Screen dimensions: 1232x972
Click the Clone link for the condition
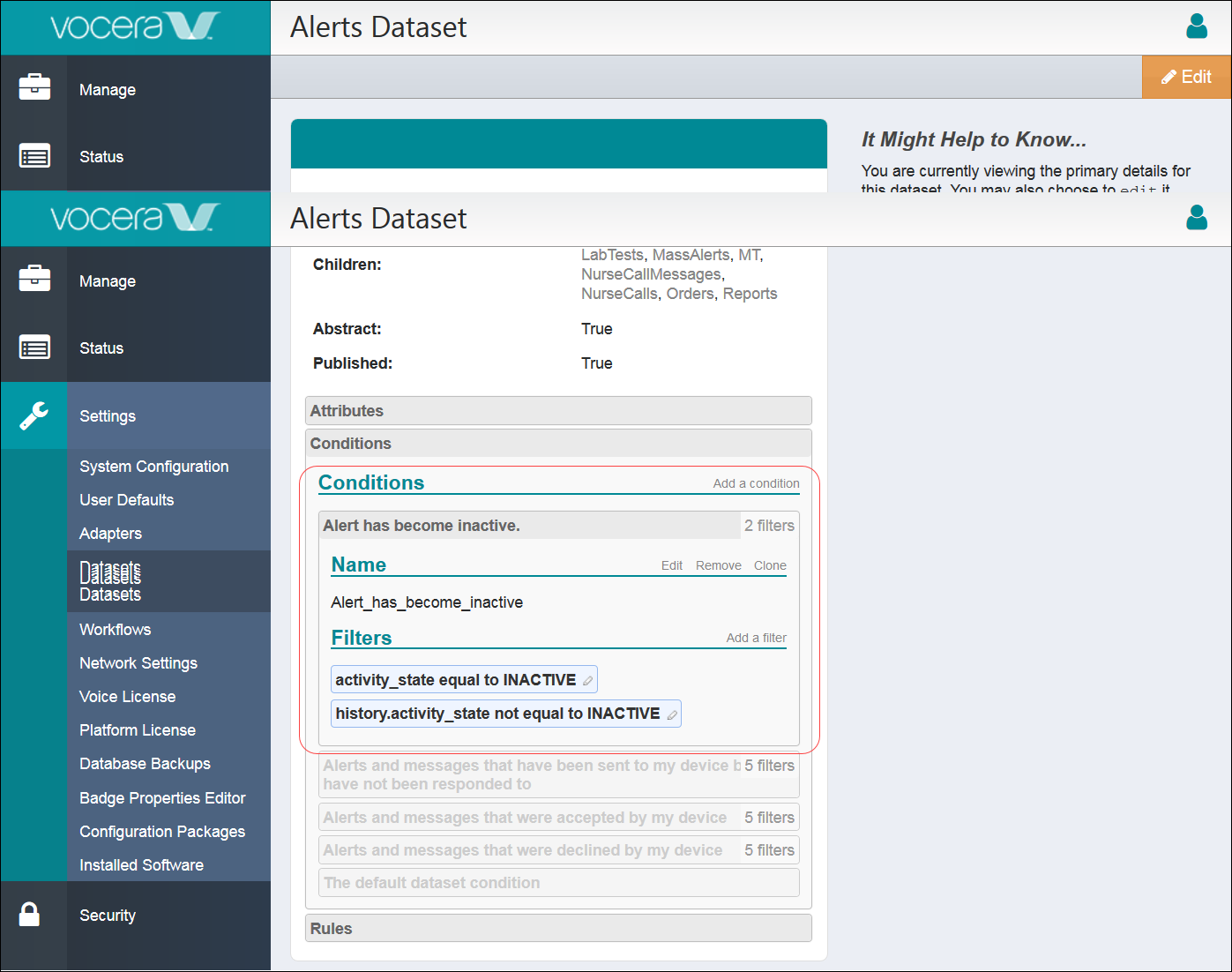[769, 565]
